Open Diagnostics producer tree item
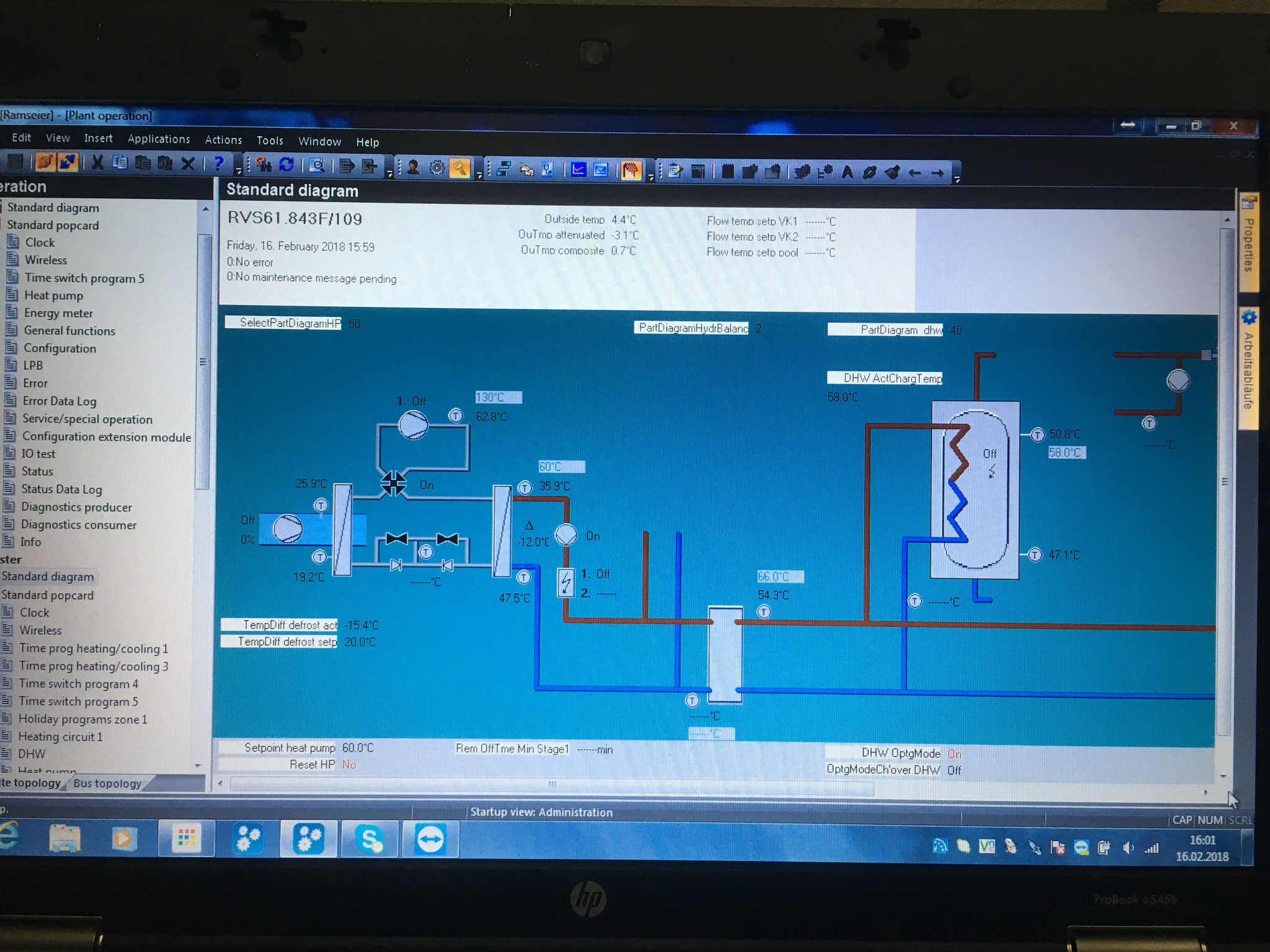Viewport: 1270px width, 952px height. 76,507
